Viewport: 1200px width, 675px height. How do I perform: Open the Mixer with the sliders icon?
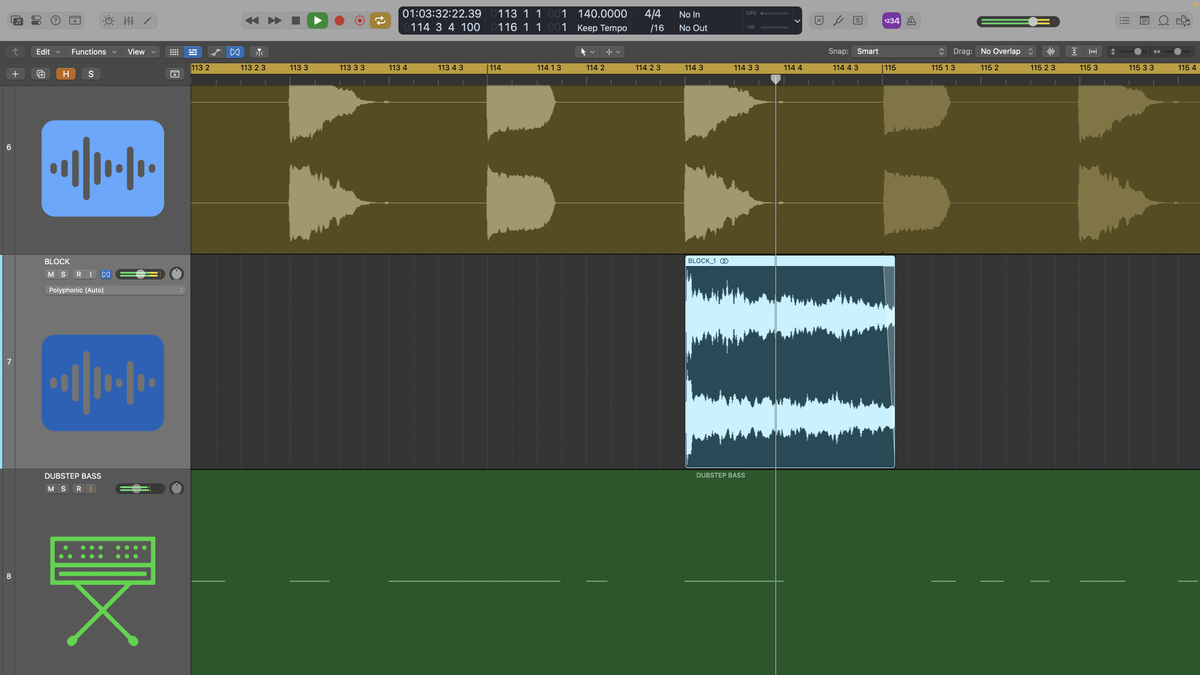point(128,20)
